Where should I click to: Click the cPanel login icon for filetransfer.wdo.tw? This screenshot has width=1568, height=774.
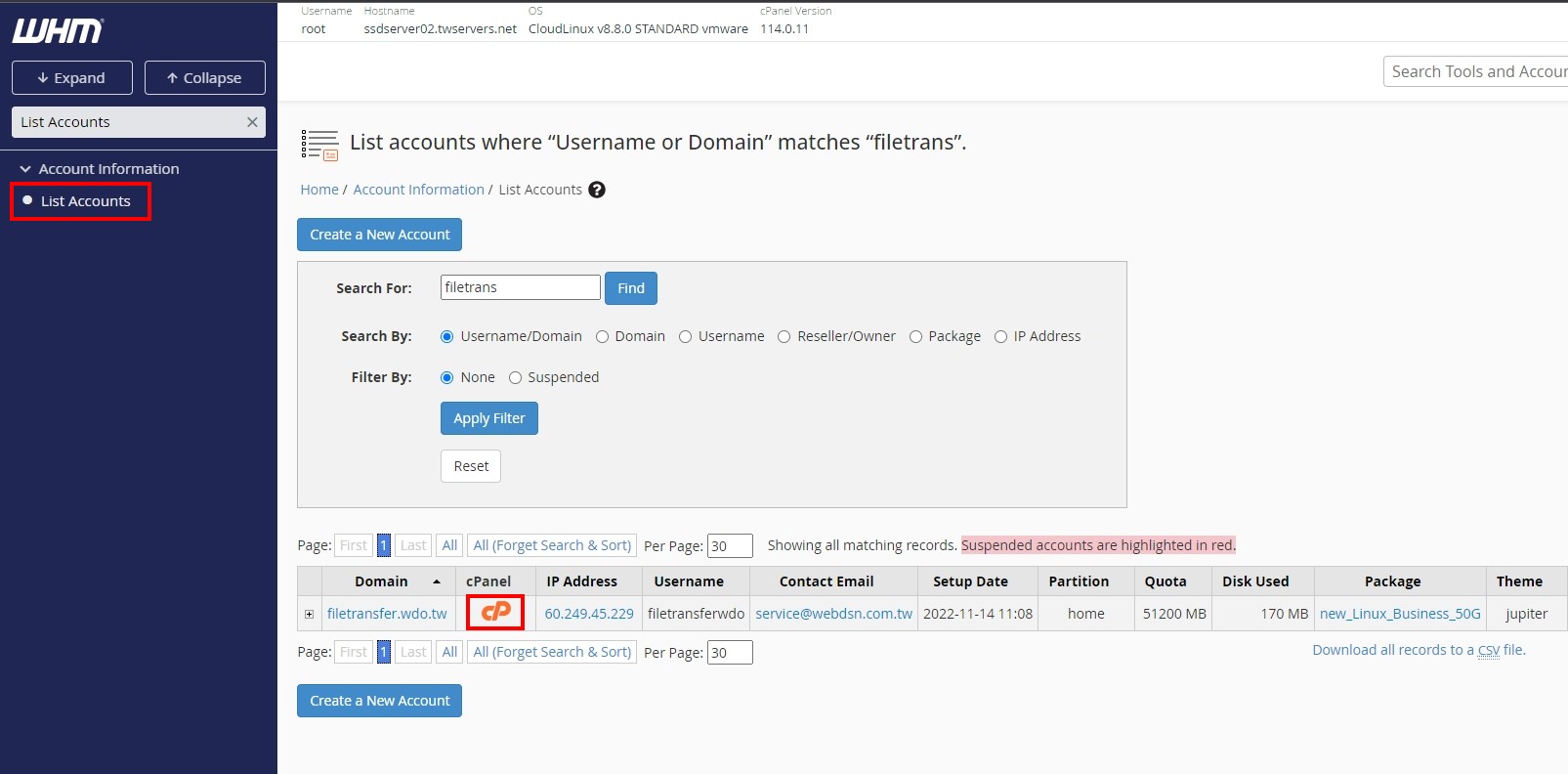pyautogui.click(x=495, y=613)
